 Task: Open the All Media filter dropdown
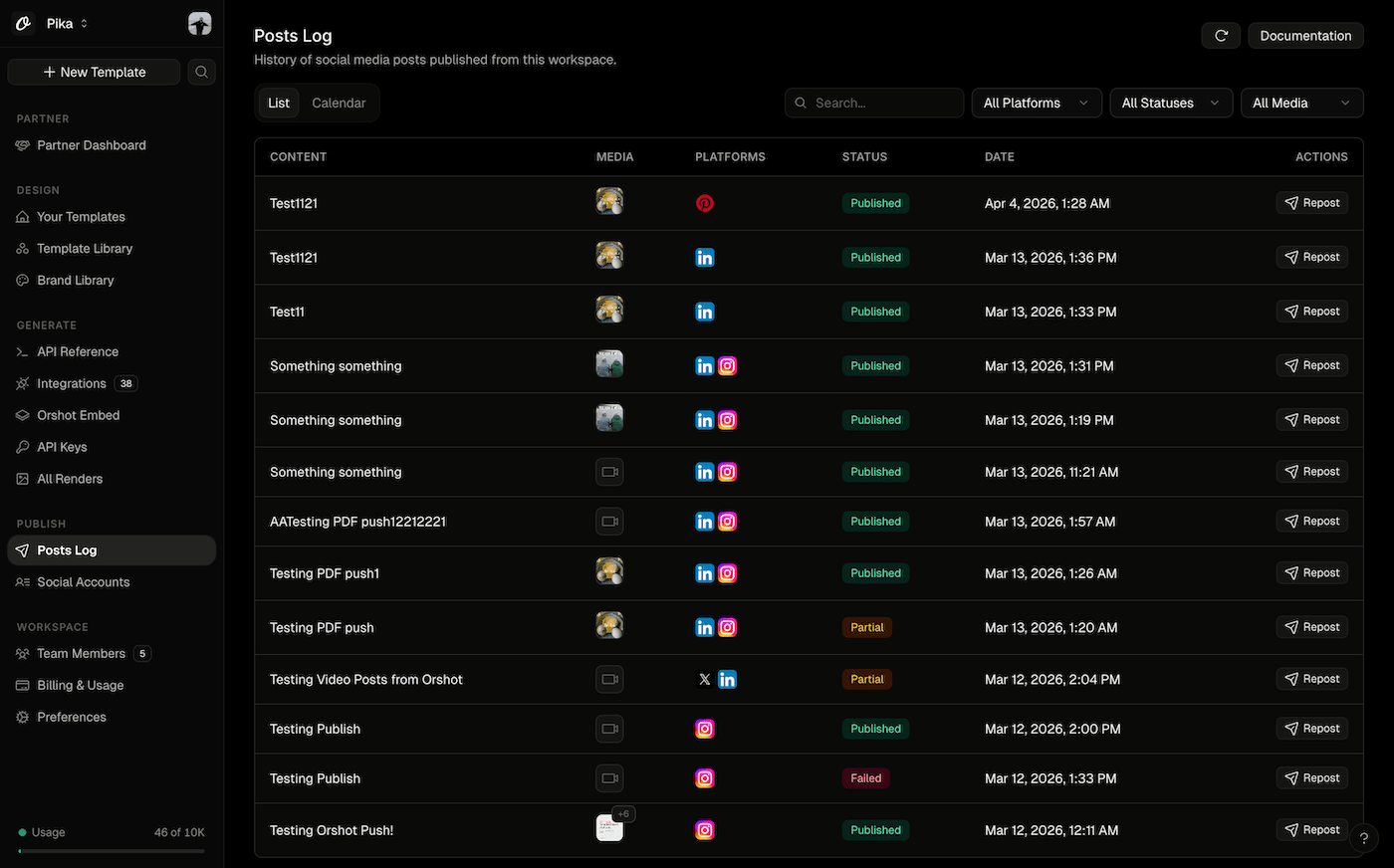tap(1300, 103)
